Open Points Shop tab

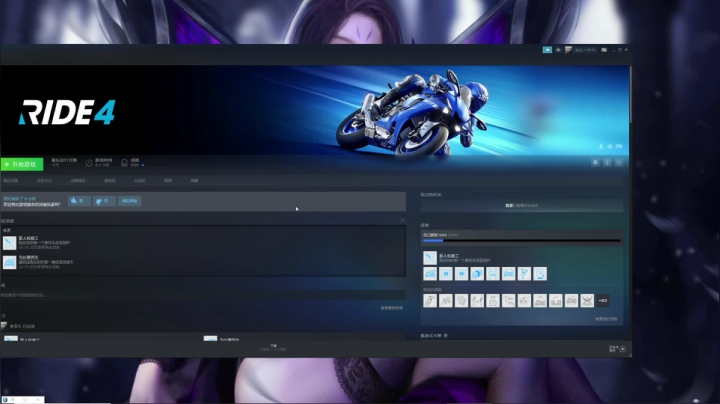click(78, 180)
